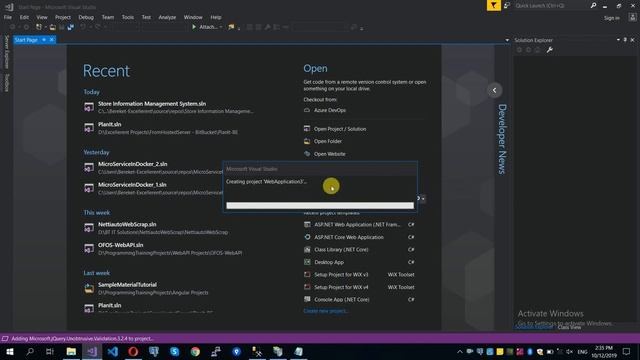
Task: Expand the Toolbox side tab
Action: pyautogui.click(x=7, y=83)
